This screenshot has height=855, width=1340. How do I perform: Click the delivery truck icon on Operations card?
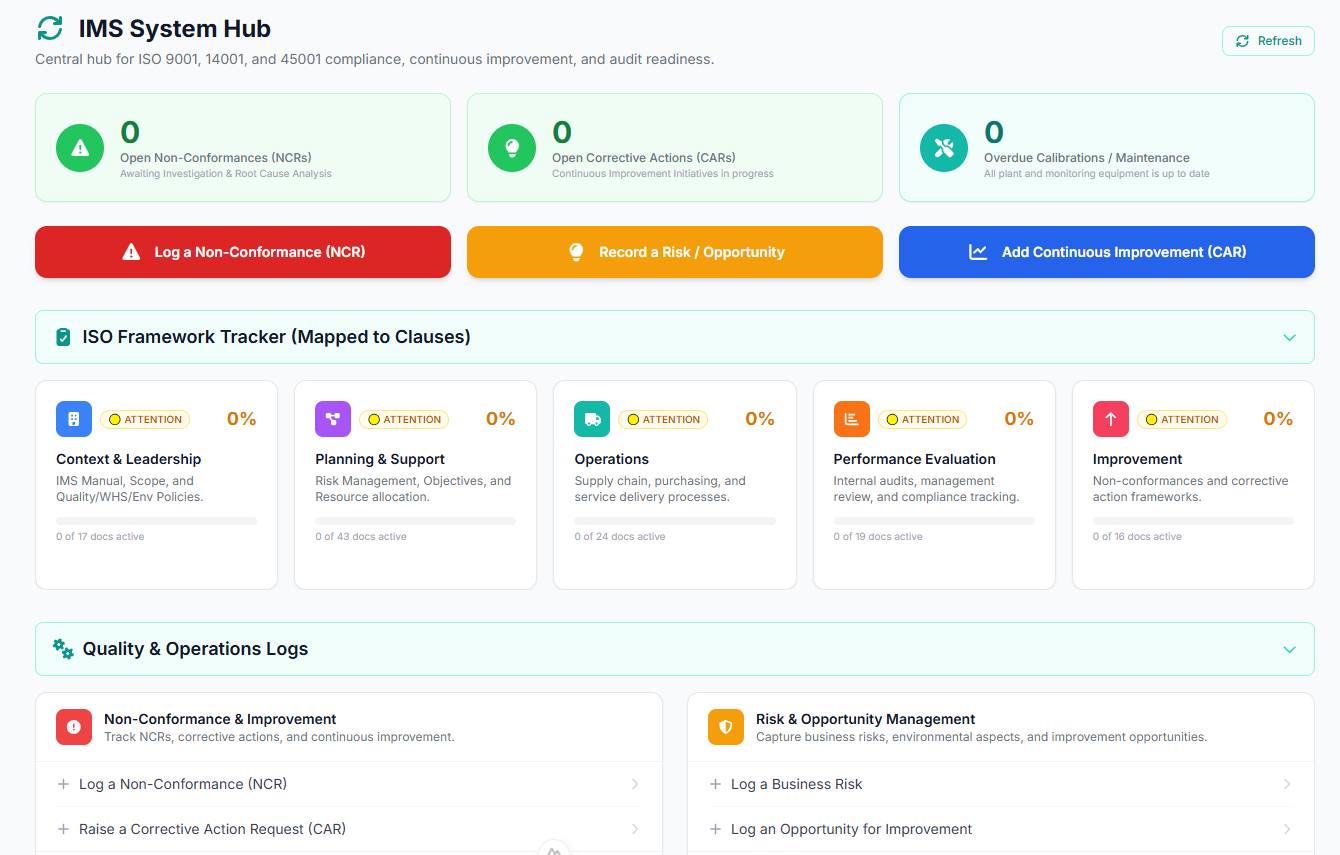pos(591,418)
